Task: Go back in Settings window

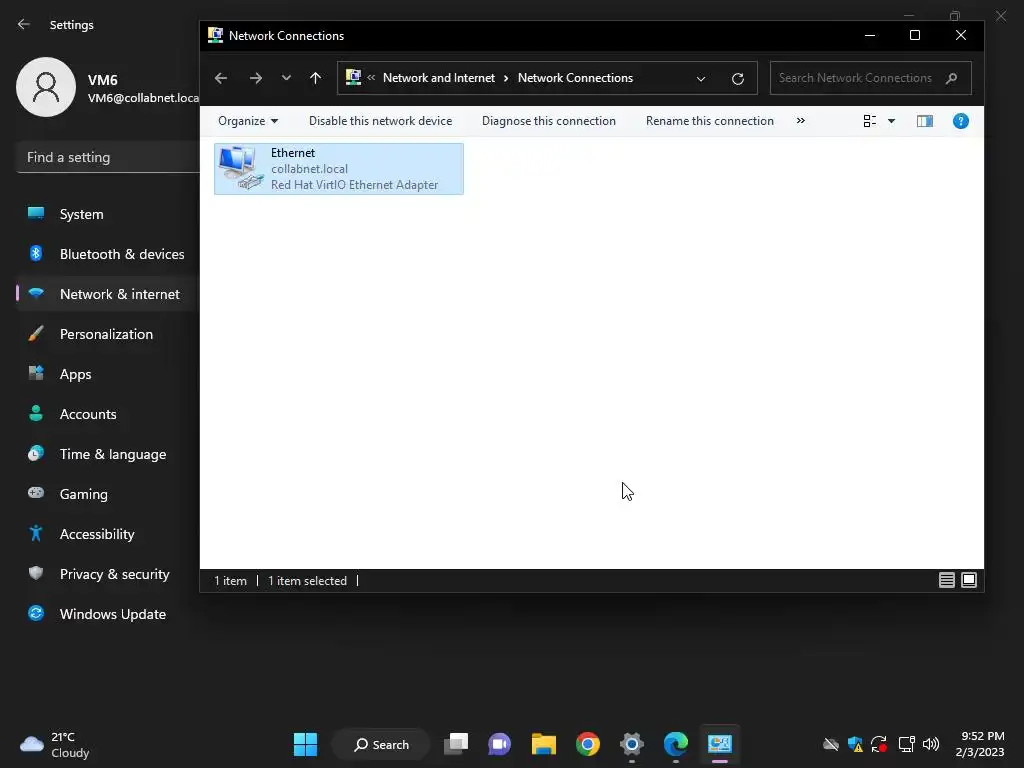Action: click(x=24, y=24)
